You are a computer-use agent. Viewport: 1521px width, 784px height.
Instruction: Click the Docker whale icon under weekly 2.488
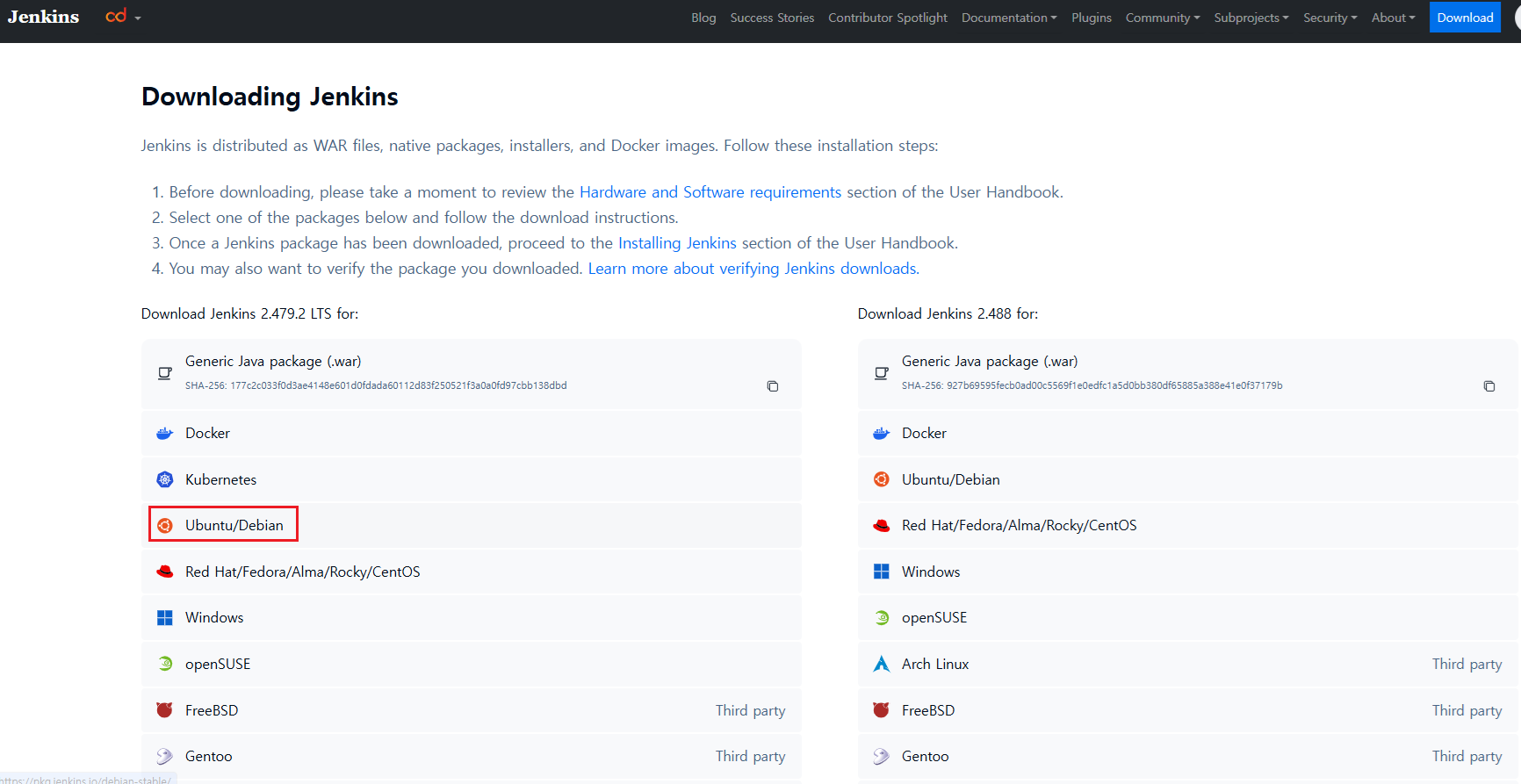coord(882,433)
